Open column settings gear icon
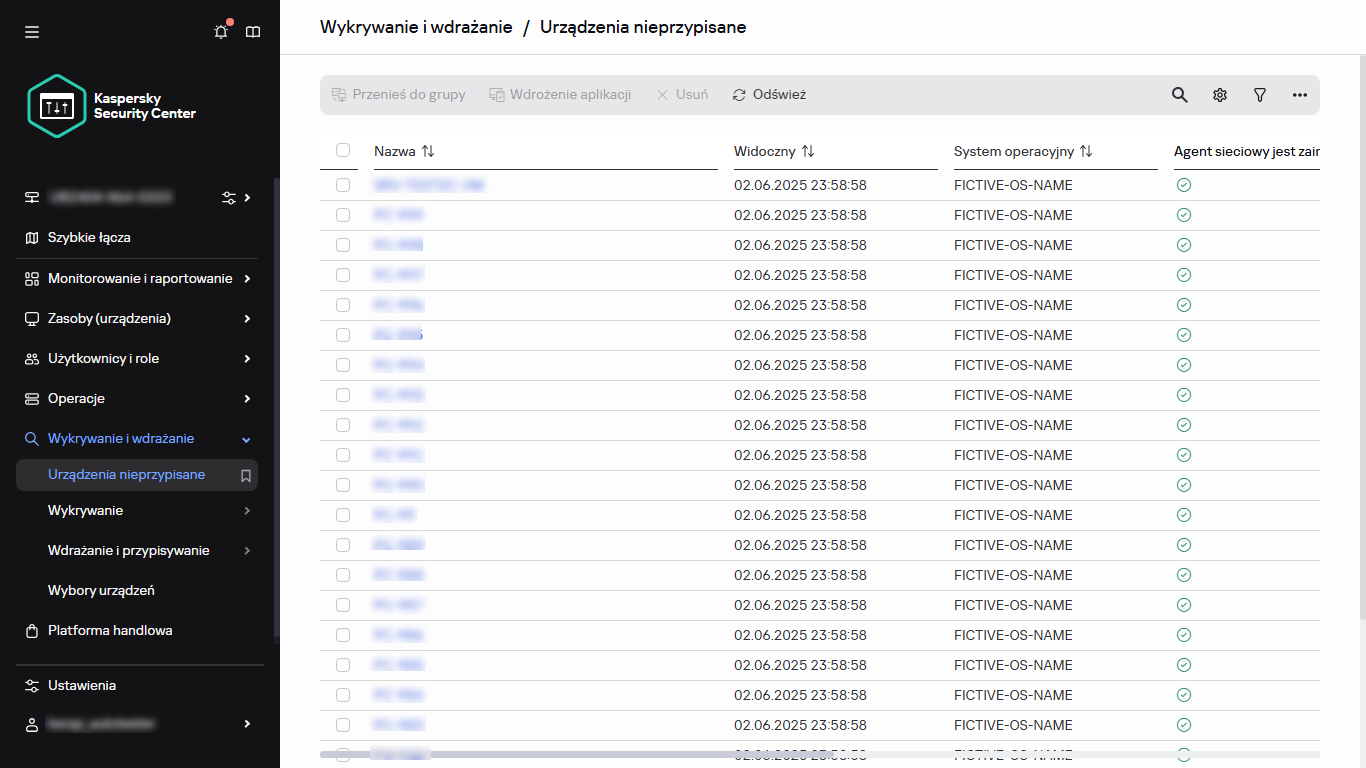This screenshot has height=768, width=1366. [x=1220, y=95]
